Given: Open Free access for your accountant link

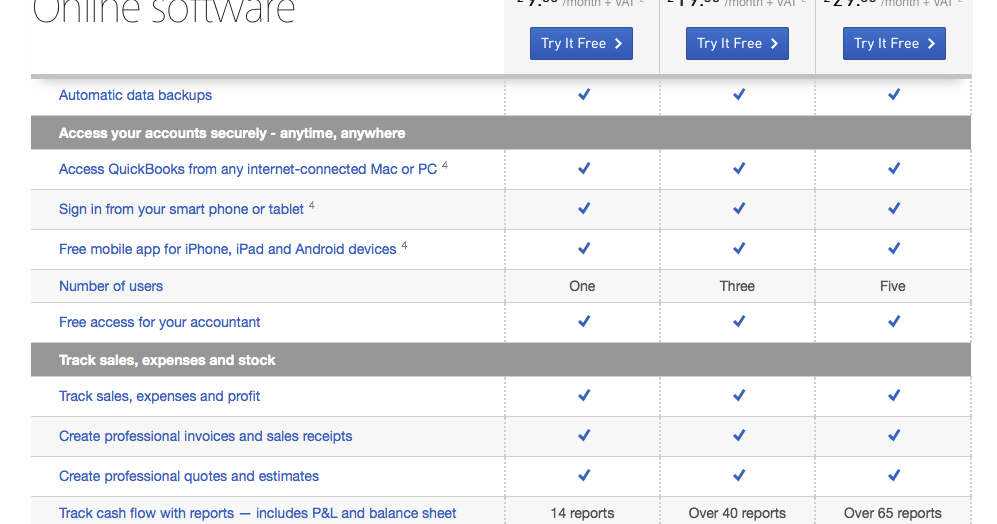Looking at the screenshot, I should click(160, 322).
